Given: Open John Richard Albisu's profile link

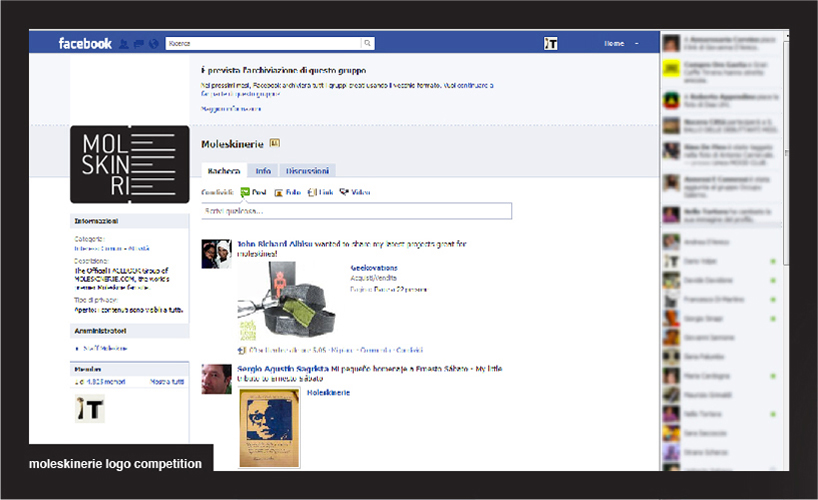Looking at the screenshot, I should click(x=275, y=243).
